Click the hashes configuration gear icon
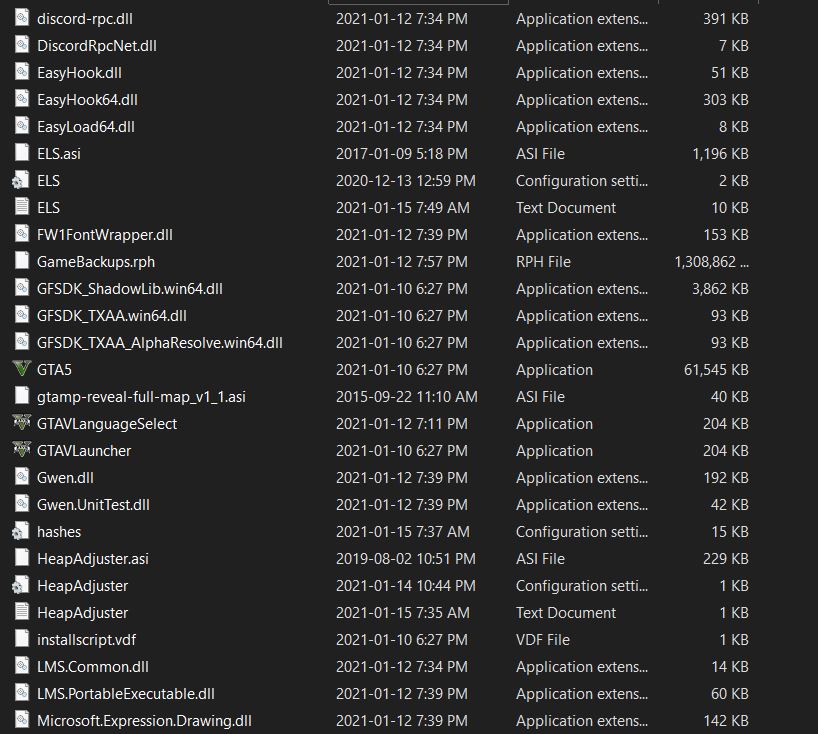The width and height of the screenshot is (818, 734). [x=21, y=532]
